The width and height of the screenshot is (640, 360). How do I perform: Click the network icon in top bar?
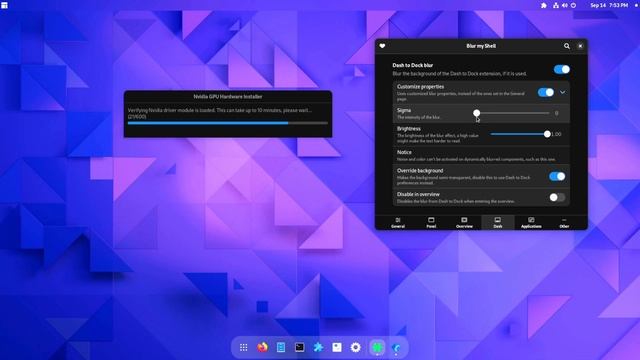[556, 5]
